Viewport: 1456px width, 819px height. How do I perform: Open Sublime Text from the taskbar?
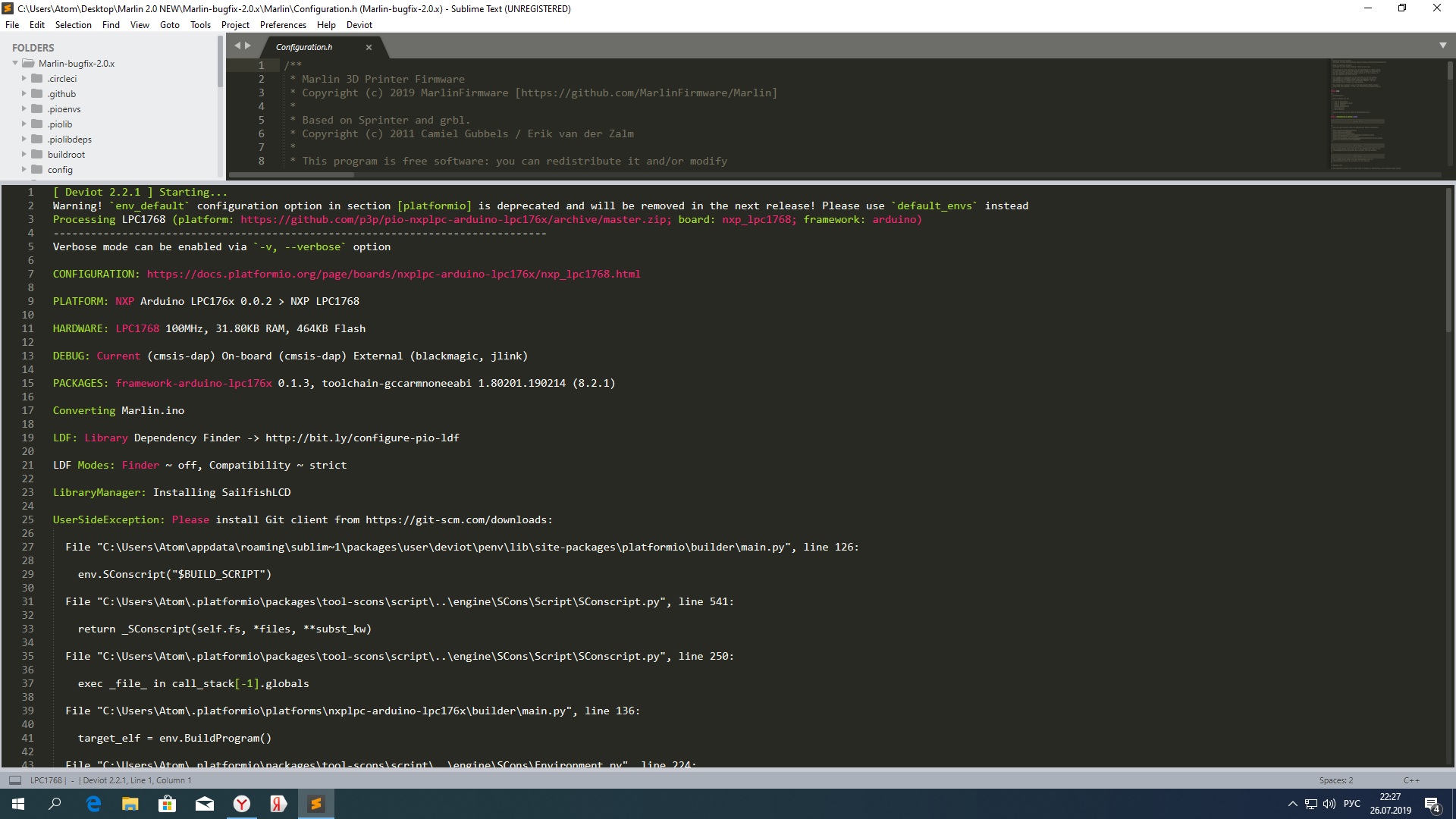315,804
